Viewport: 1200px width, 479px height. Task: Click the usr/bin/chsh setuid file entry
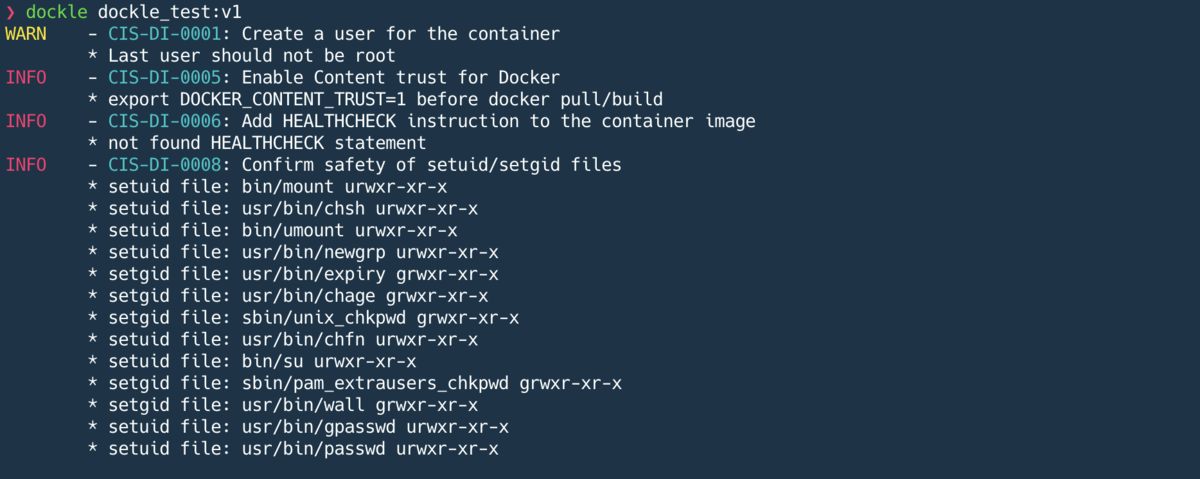pos(283,208)
